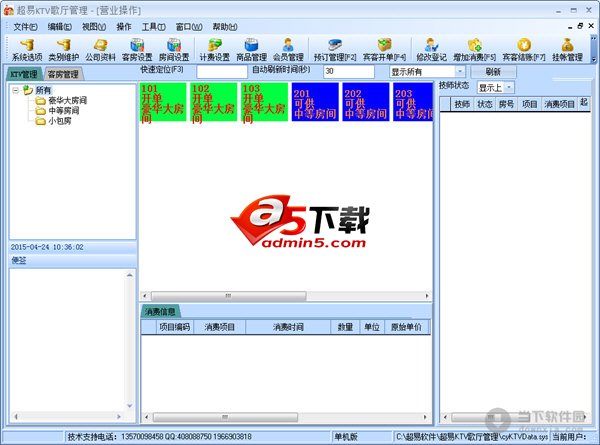The height and width of the screenshot is (445, 600).
Task: Open the 编辑 menu
Action: click(x=59, y=27)
